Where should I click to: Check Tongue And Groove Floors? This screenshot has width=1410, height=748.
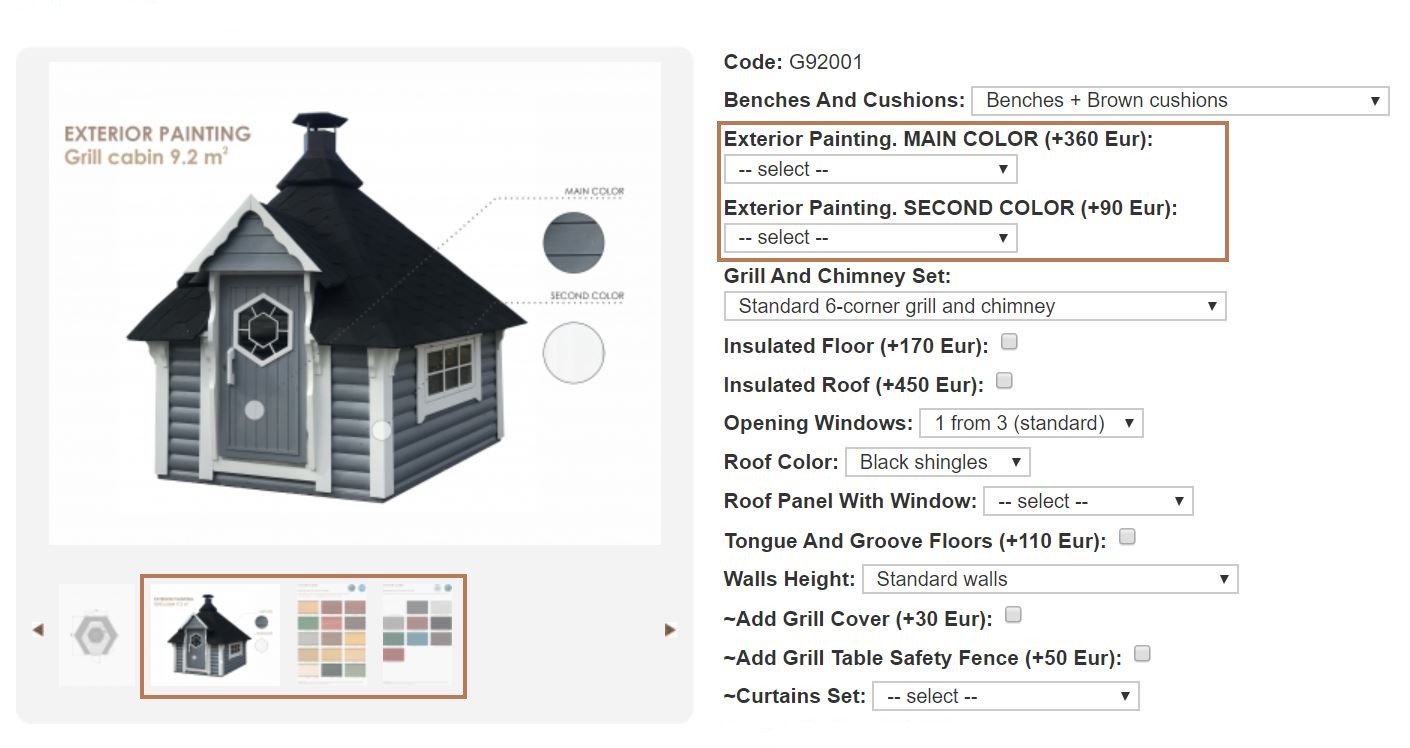tap(1127, 537)
